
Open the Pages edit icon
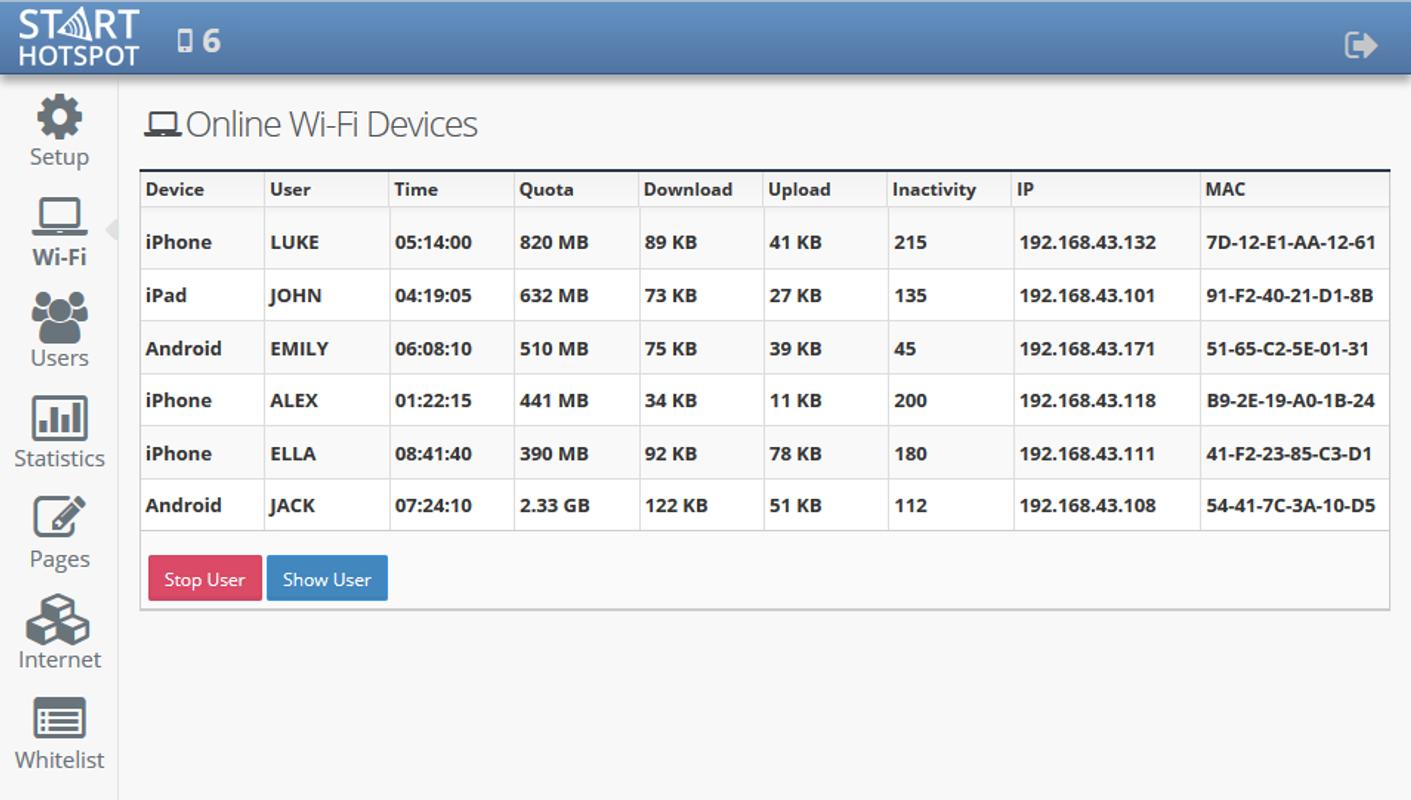coord(59,518)
